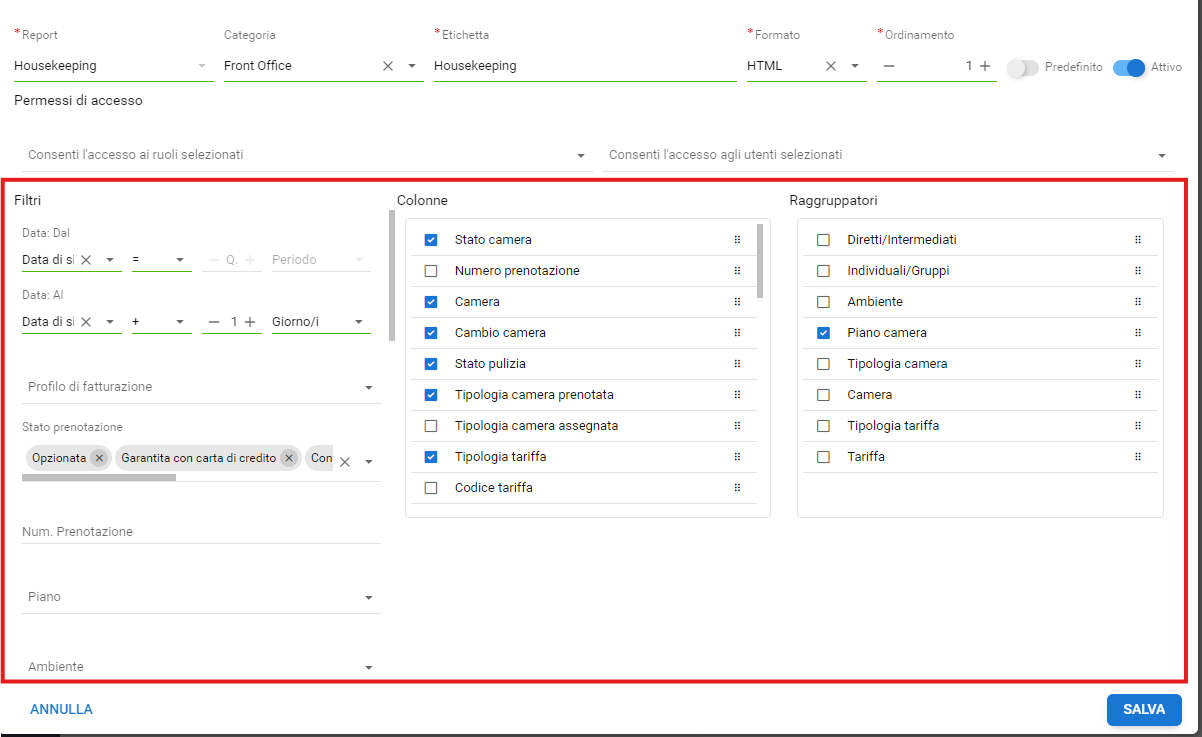Screen dimensions: 1202x737
Task: Click the ANNULLA link
Action: click(61, 709)
